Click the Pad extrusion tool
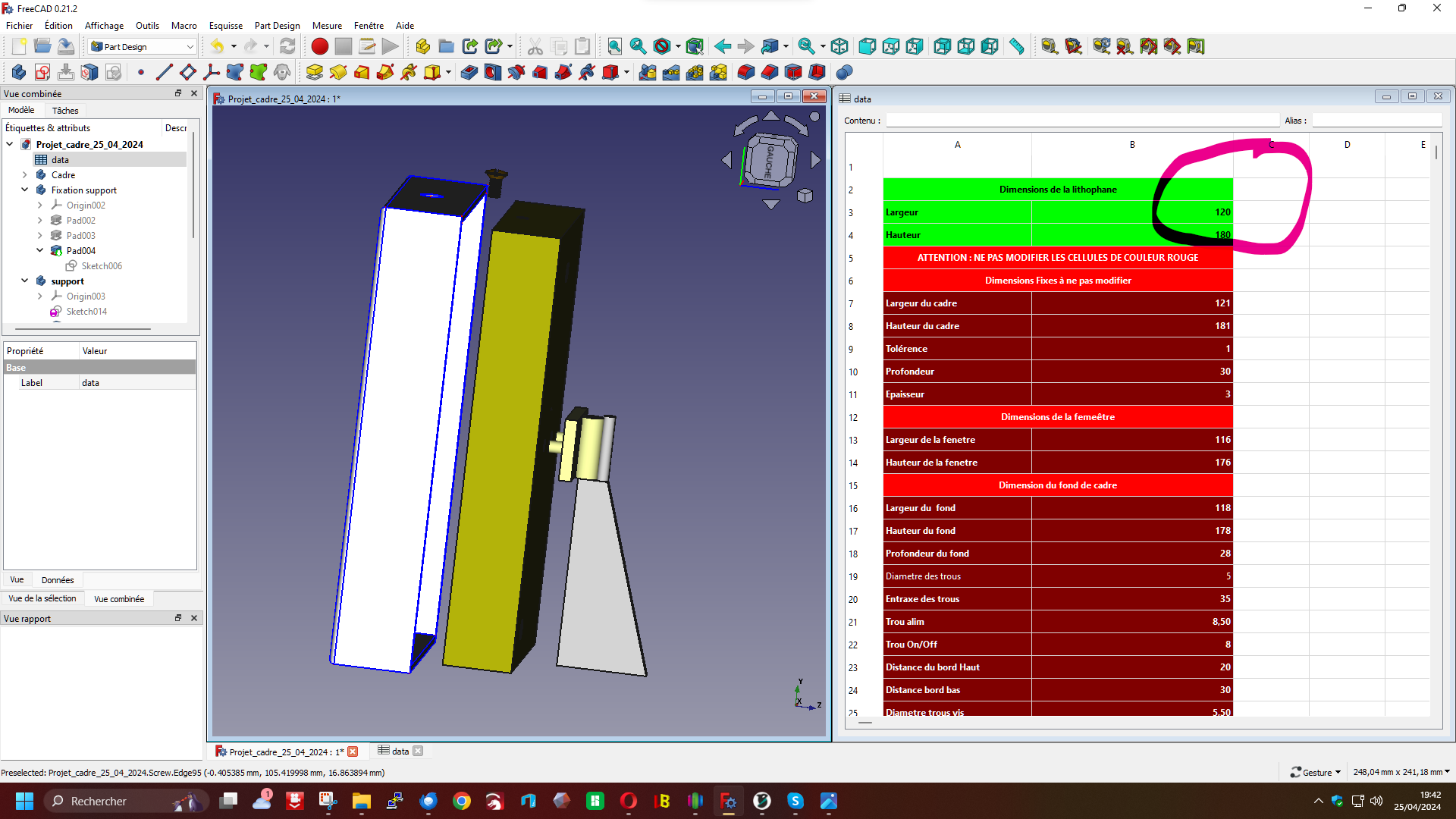1456x819 pixels. (314, 72)
